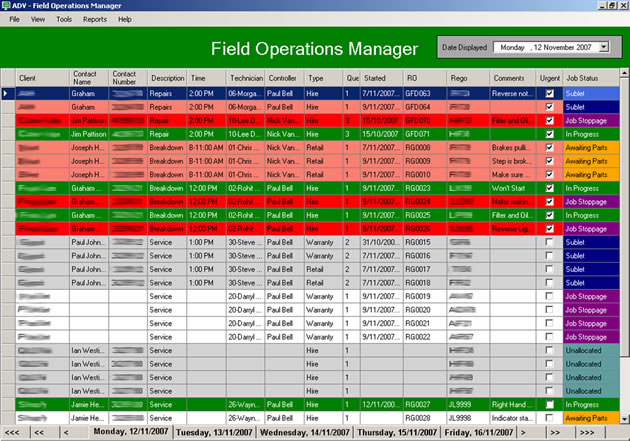
Task: Jump back with the <<< navigation button
Action: [x=11, y=433]
